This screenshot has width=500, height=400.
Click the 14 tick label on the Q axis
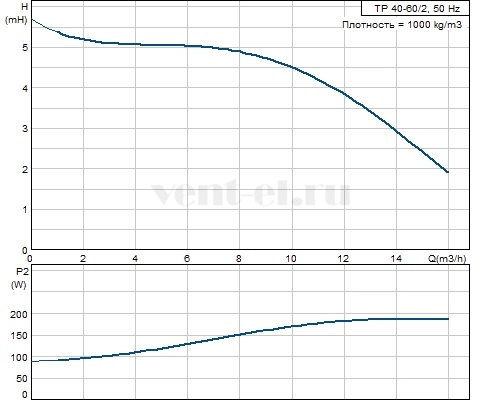tap(396, 258)
